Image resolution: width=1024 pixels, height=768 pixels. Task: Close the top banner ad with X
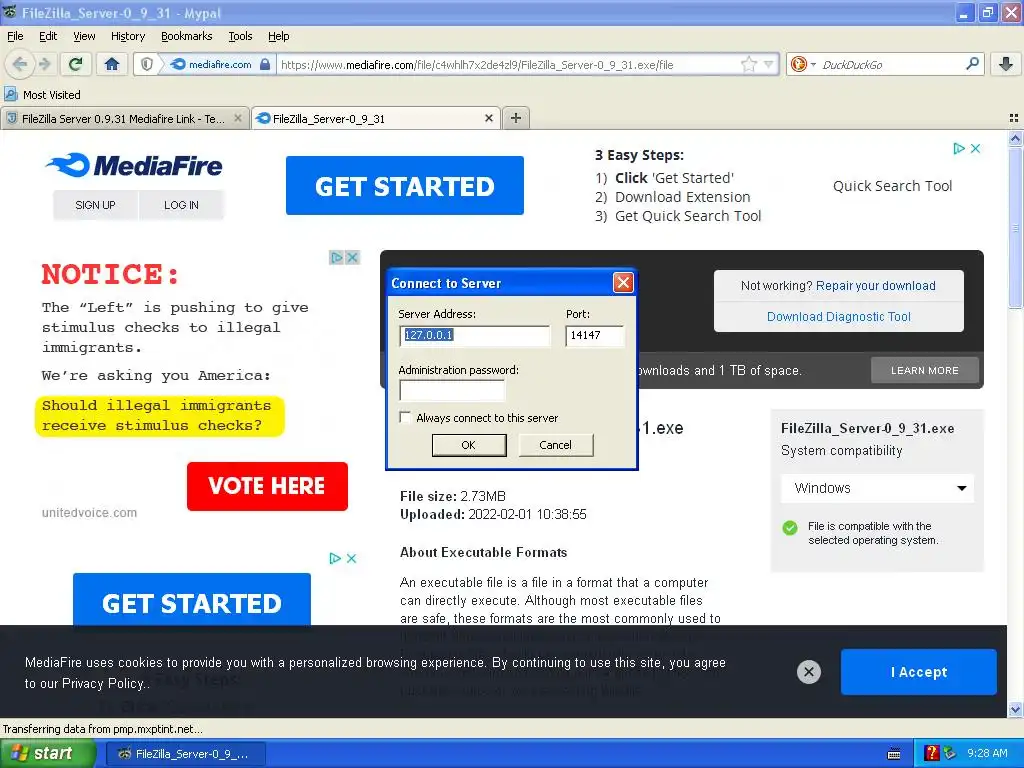(975, 148)
